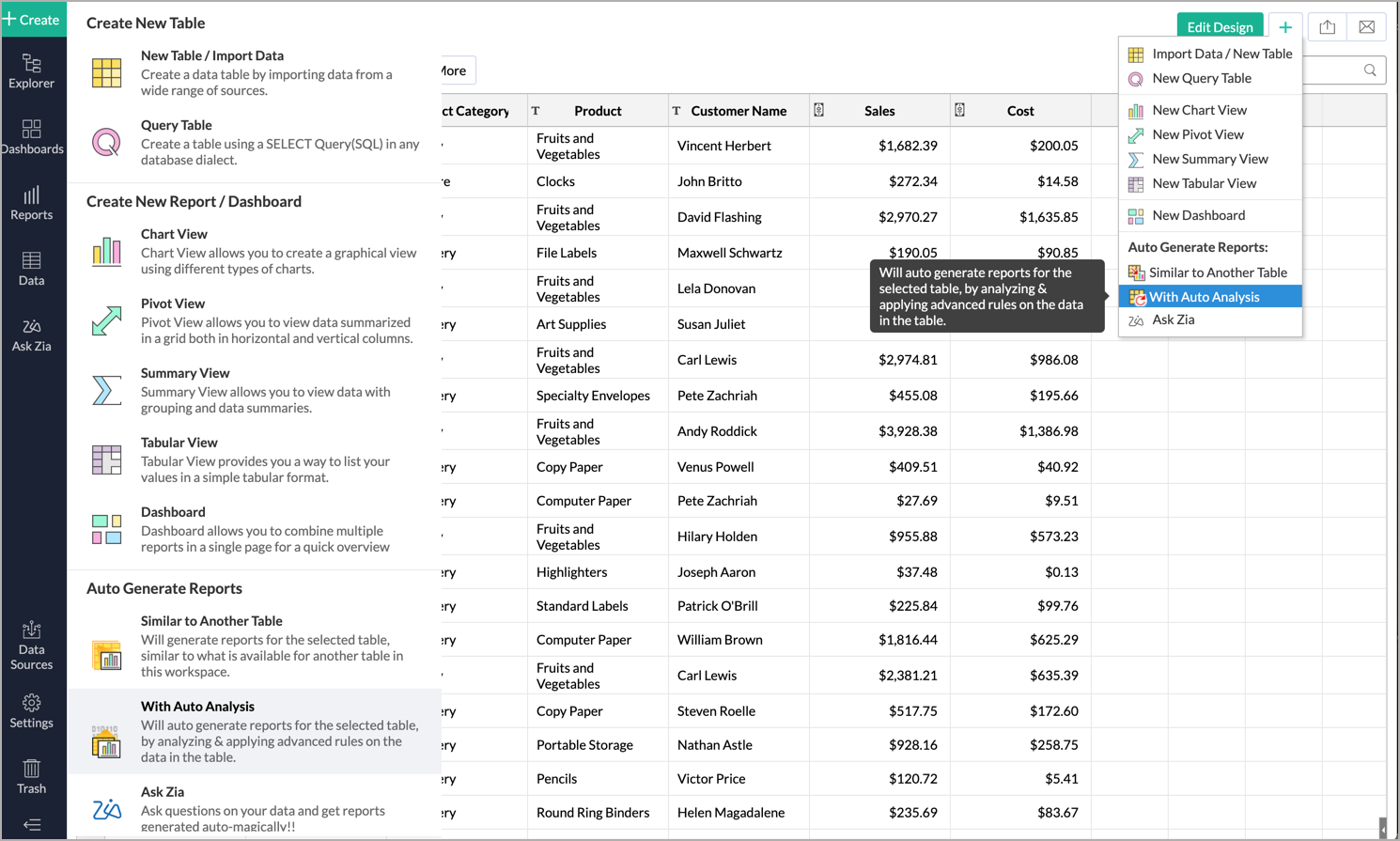Click the Tabular View grid icon
The height and width of the screenshot is (841, 1400).
point(106,459)
